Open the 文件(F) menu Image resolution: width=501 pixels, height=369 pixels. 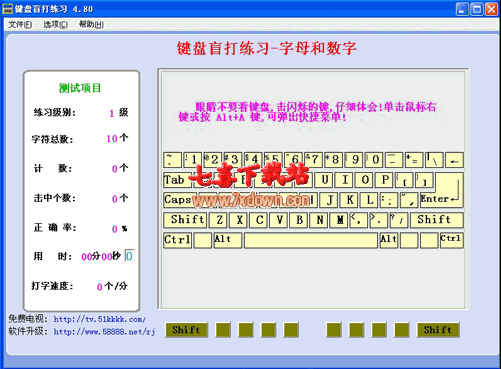20,25
